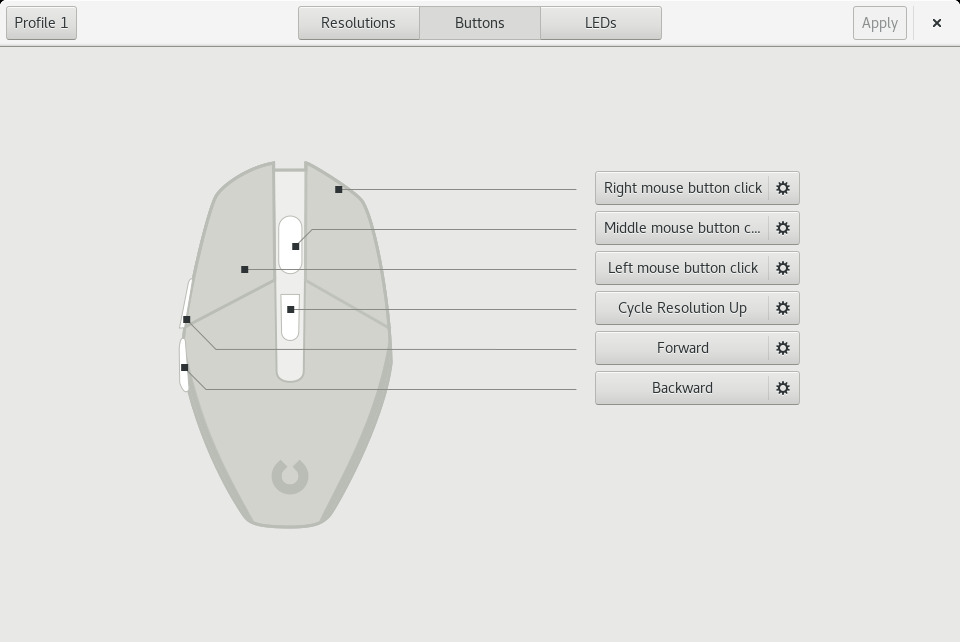Open the LEDs tab
Viewport: 960px width, 642px height.
600,23
